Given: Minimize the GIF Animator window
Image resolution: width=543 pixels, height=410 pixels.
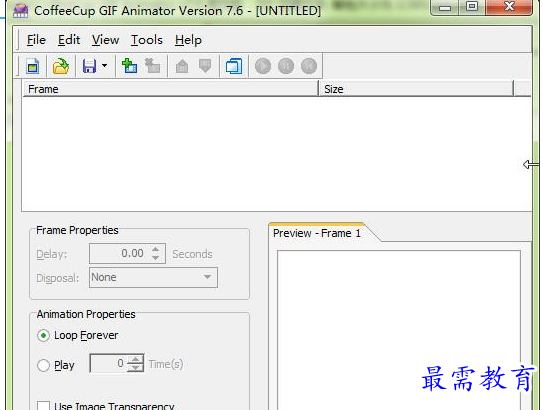Looking at the screenshot, I should (445, 7).
